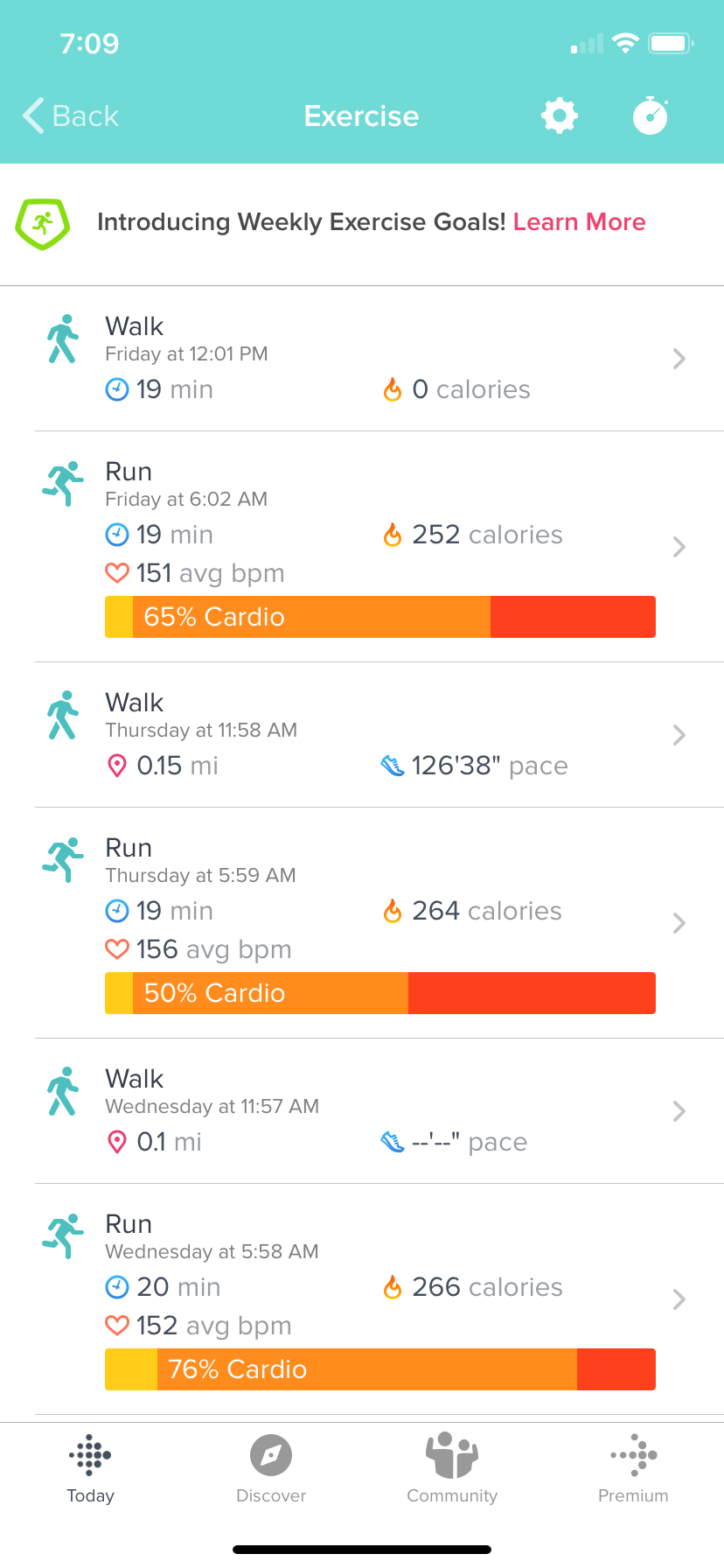Expand the Friday 12:01 PM walk chevron
Image resolution: width=724 pixels, height=1568 pixels.
point(679,359)
